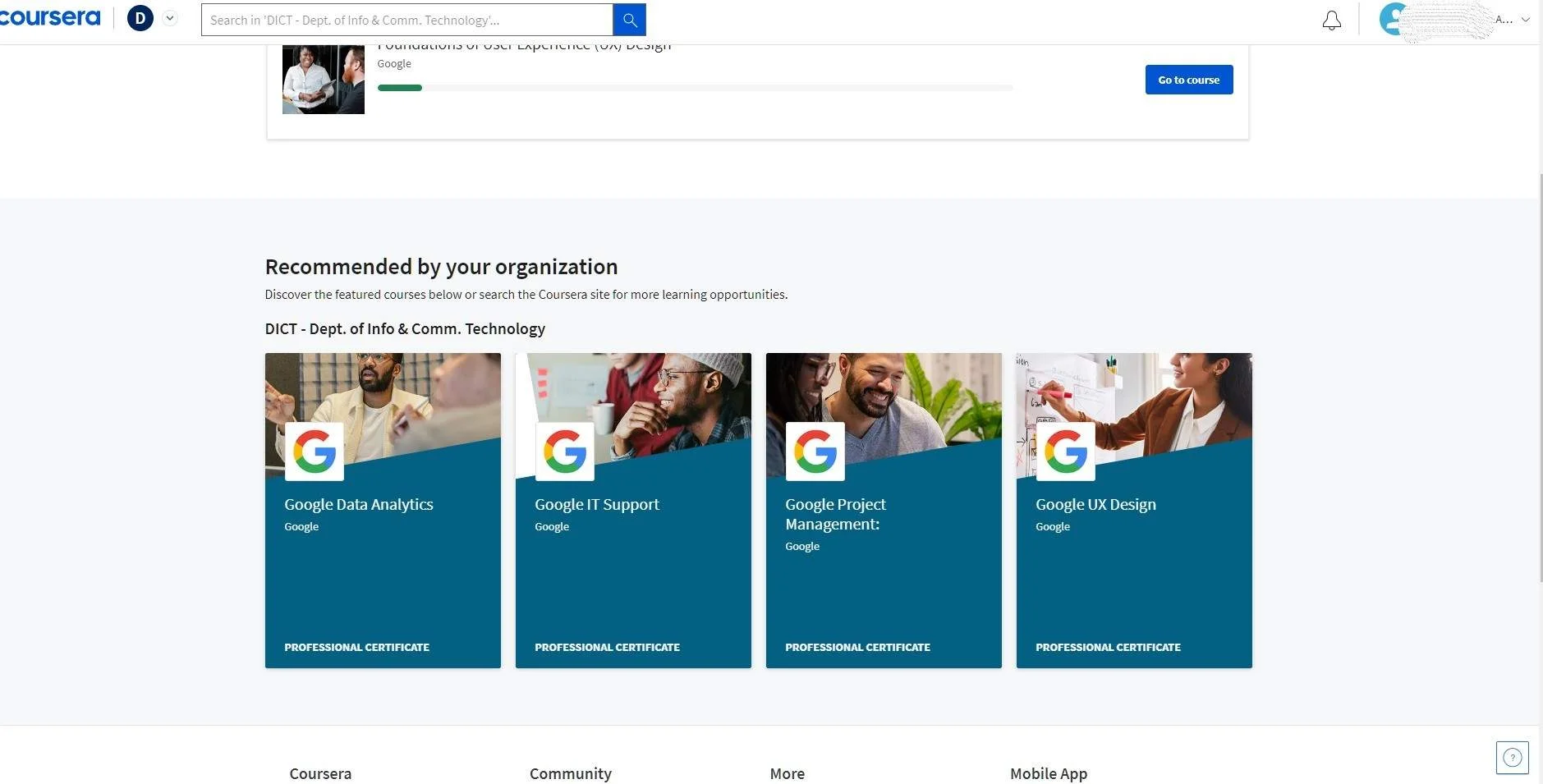Click the Coursera footer heading
This screenshot has width=1543, height=784.
(320, 773)
